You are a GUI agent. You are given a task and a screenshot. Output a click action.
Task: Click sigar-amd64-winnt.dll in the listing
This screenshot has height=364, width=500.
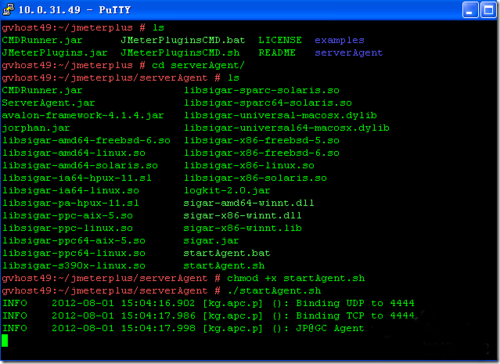(249, 203)
